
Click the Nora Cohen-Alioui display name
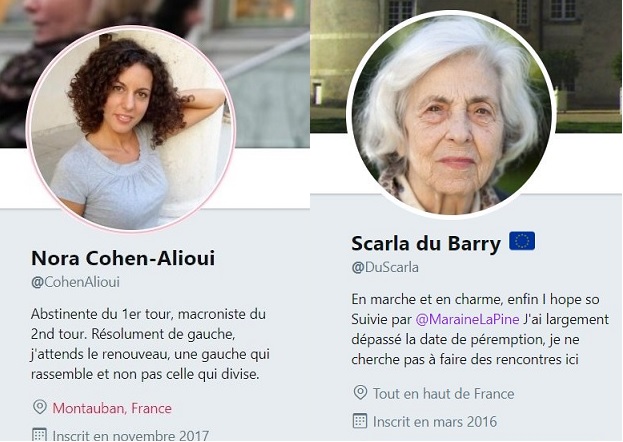[x=123, y=258]
